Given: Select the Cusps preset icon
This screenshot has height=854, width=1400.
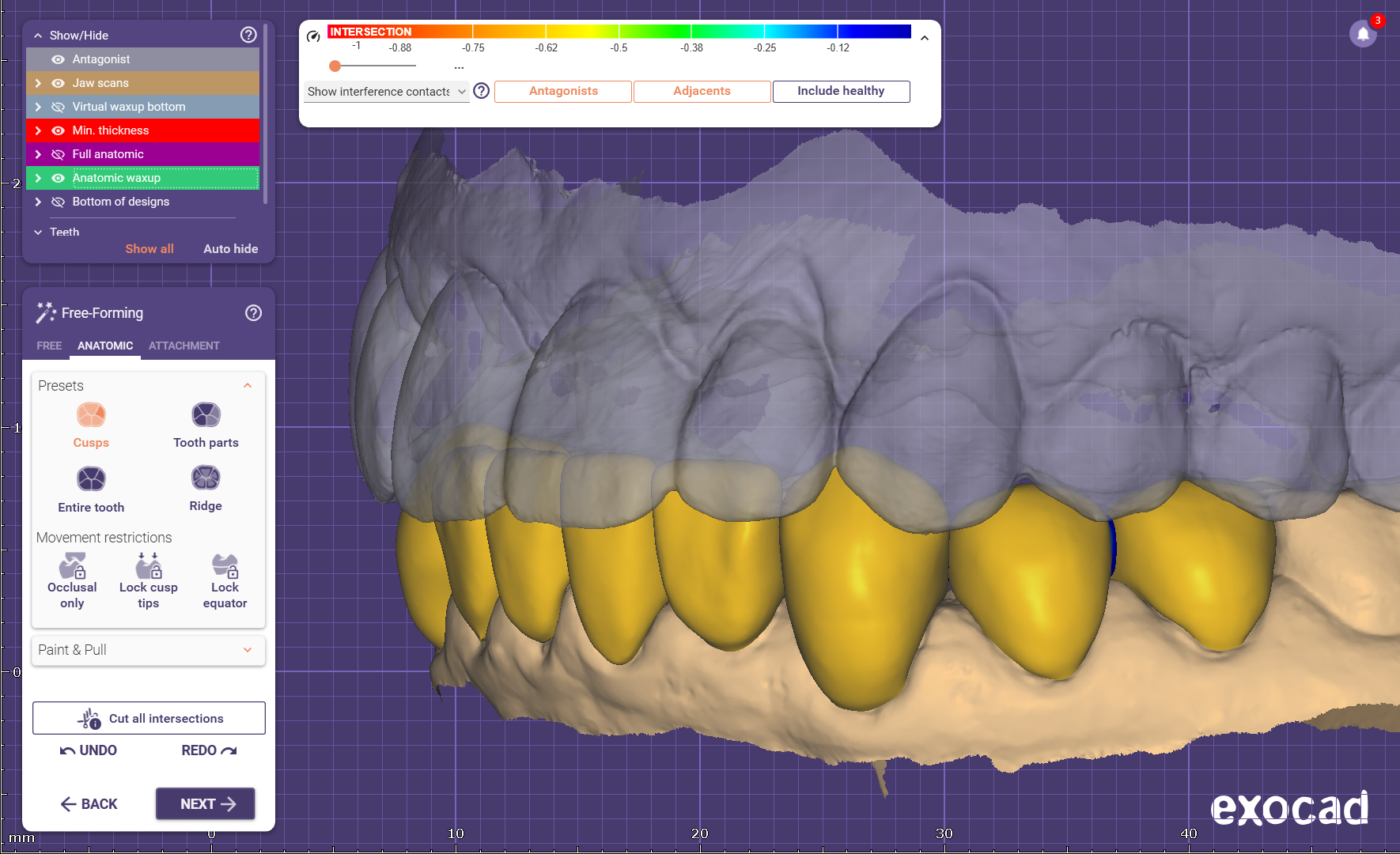Looking at the screenshot, I should pos(91,415).
